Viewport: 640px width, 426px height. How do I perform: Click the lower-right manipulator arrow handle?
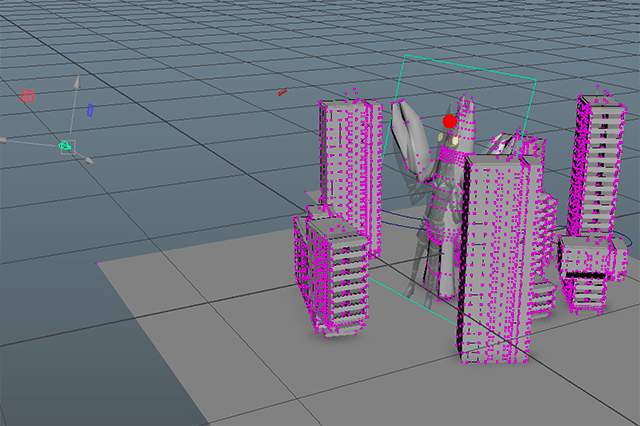(x=90, y=160)
